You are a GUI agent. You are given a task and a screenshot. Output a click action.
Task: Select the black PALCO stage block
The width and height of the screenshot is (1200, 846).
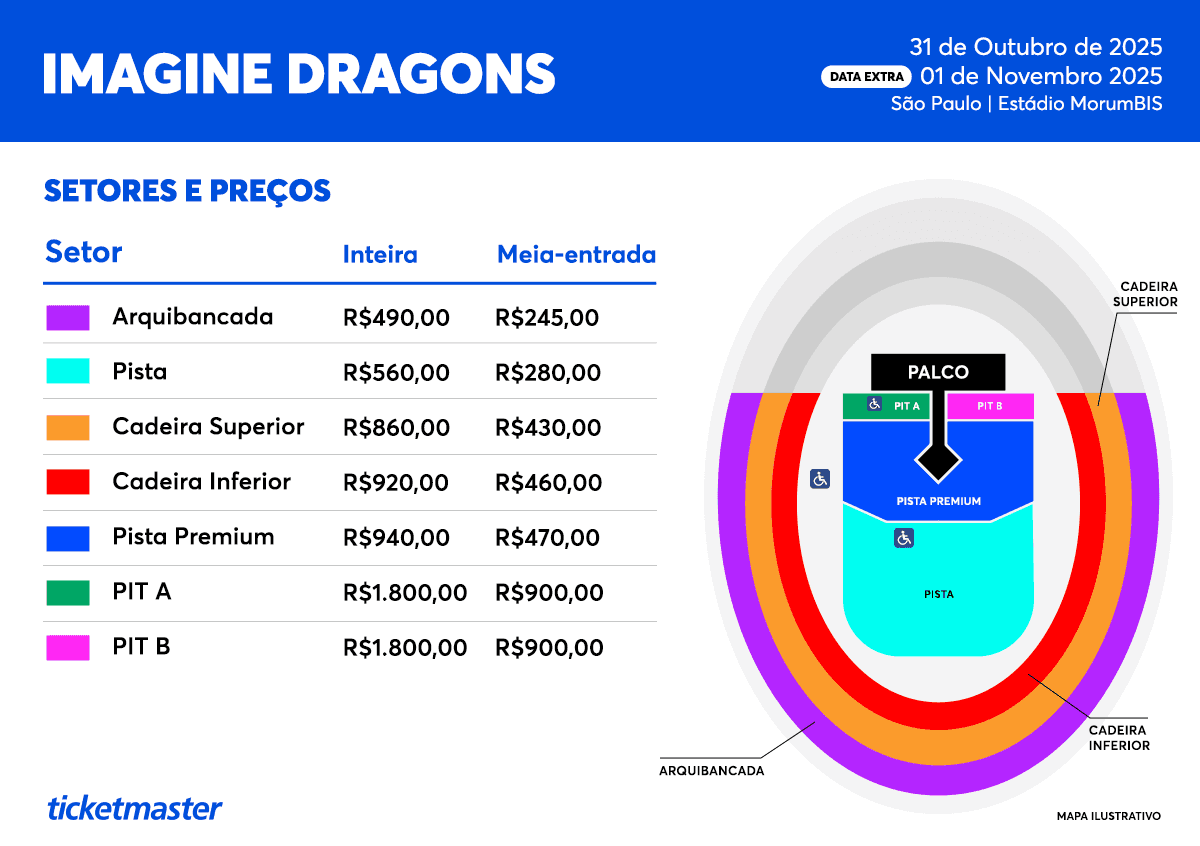[x=938, y=372]
